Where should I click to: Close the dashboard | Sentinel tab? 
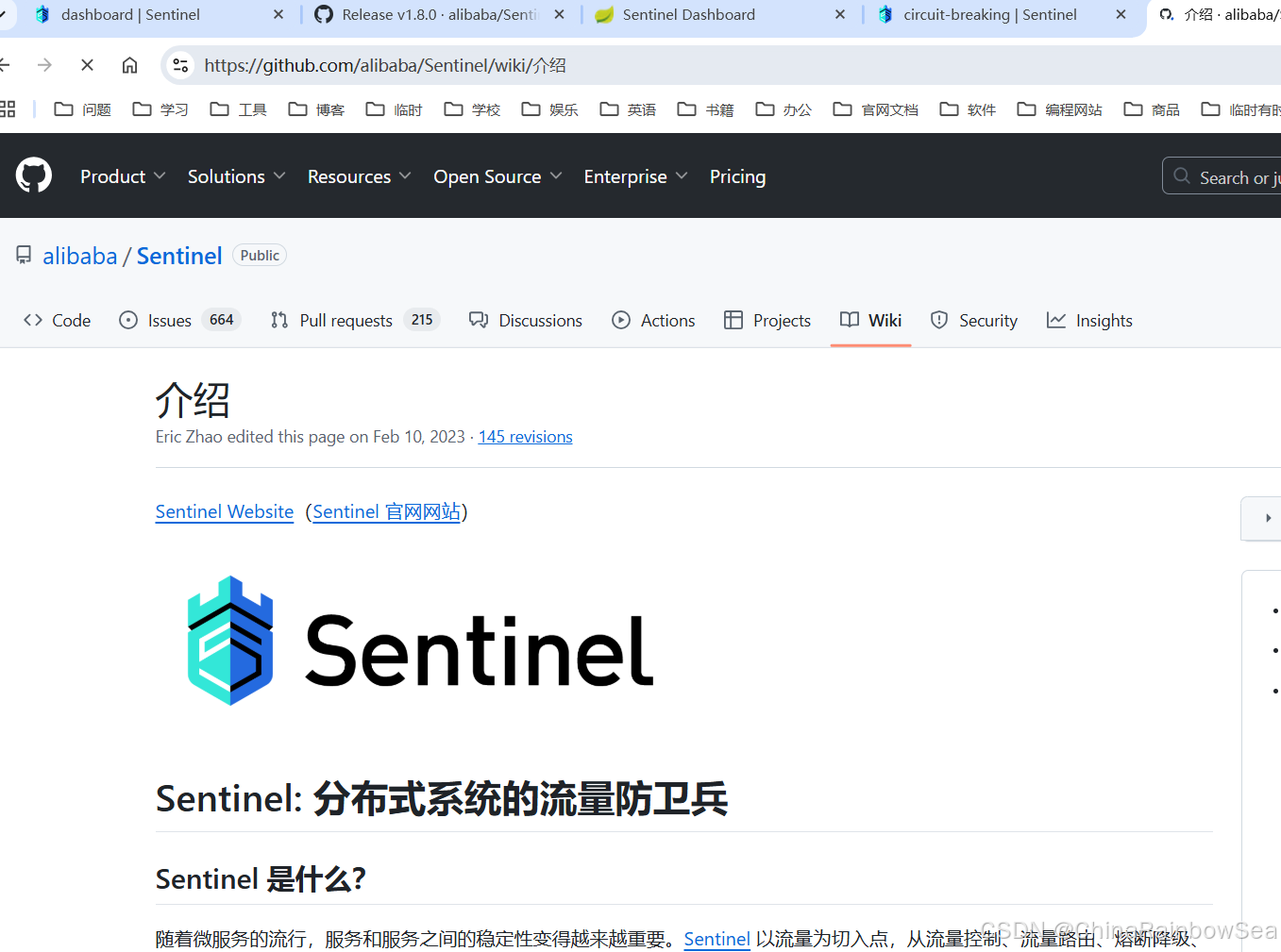click(x=278, y=14)
